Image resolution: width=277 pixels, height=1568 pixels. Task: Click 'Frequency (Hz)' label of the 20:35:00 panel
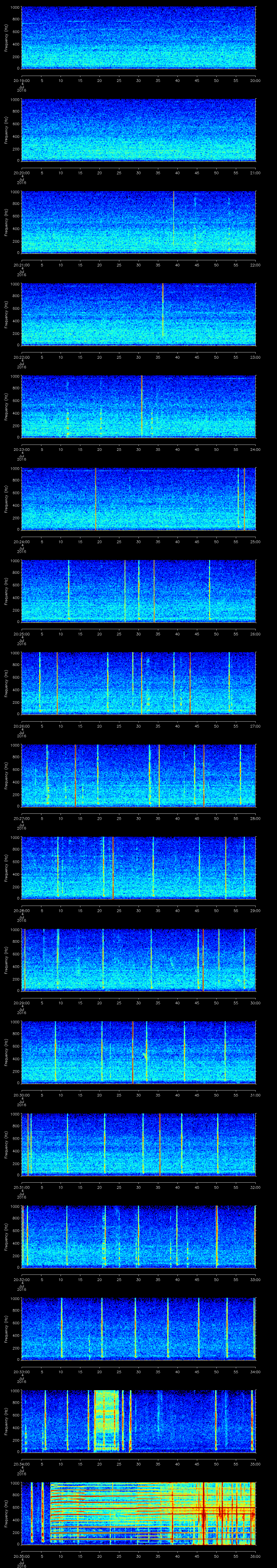[6, 1513]
